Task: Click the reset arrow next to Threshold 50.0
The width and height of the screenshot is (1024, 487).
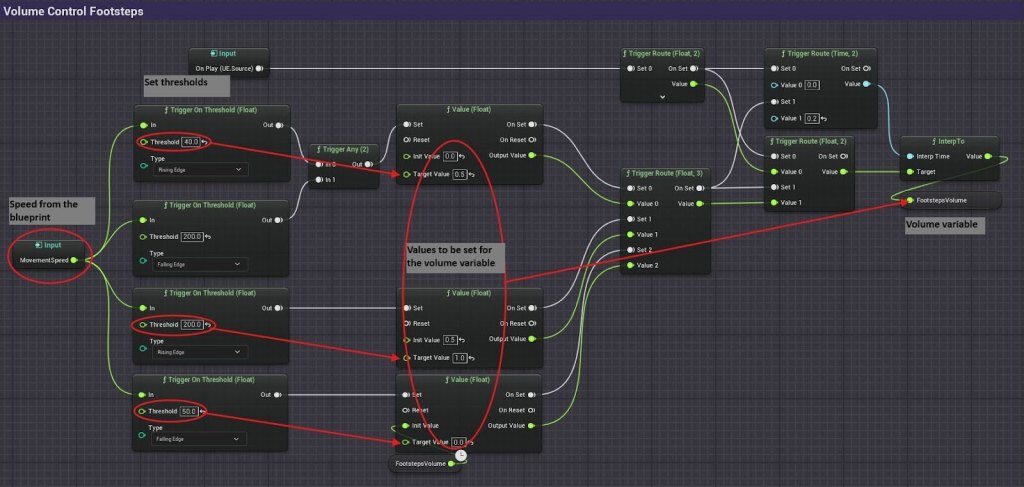Action: [x=205, y=411]
